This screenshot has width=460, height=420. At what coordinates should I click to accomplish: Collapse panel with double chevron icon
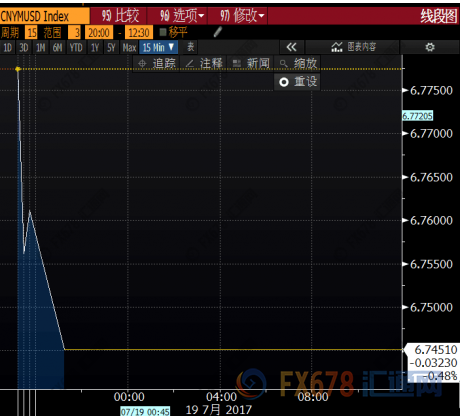pyautogui.click(x=291, y=47)
